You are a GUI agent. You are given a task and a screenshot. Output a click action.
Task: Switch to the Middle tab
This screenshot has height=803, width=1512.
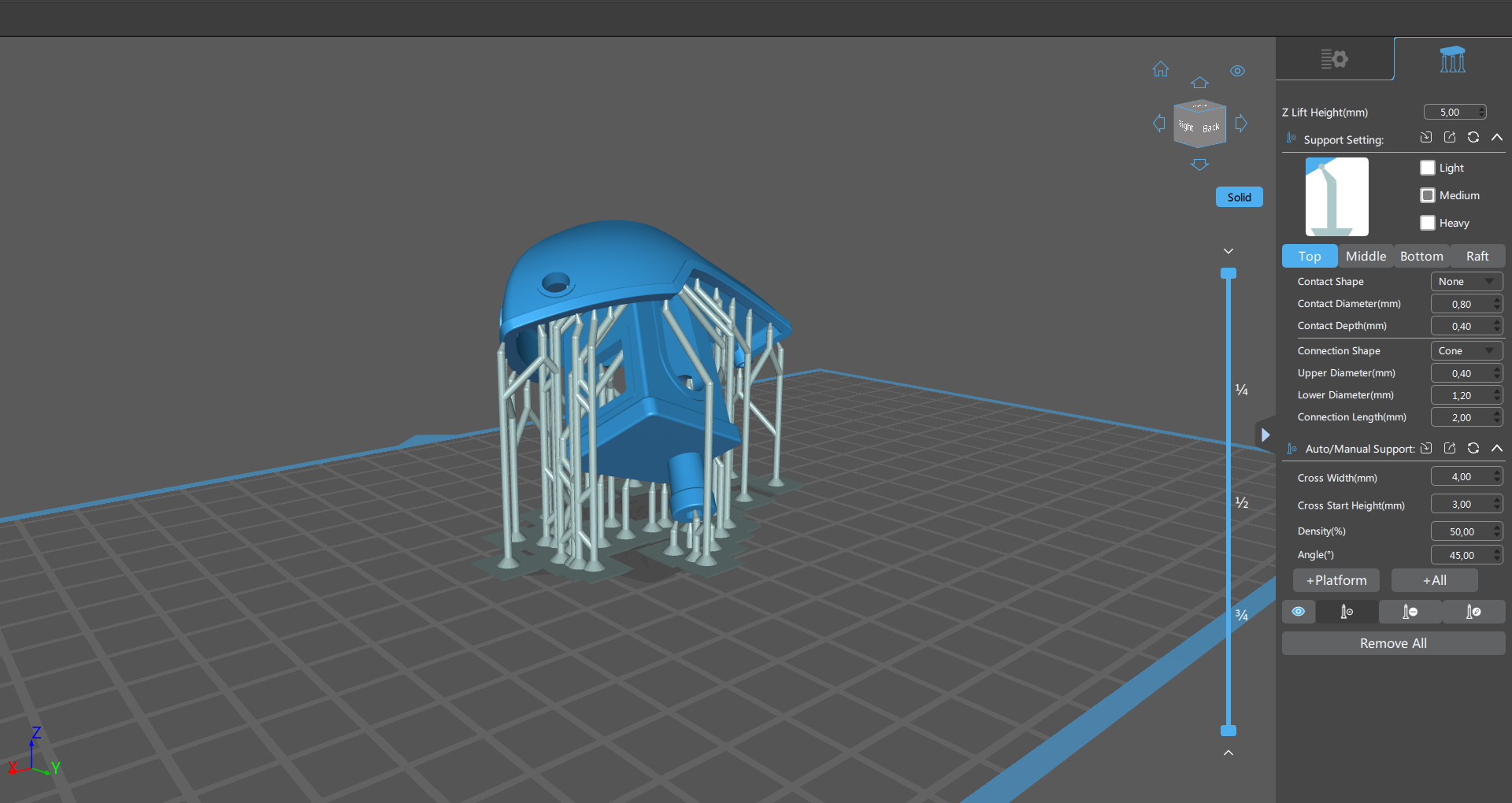click(1366, 256)
